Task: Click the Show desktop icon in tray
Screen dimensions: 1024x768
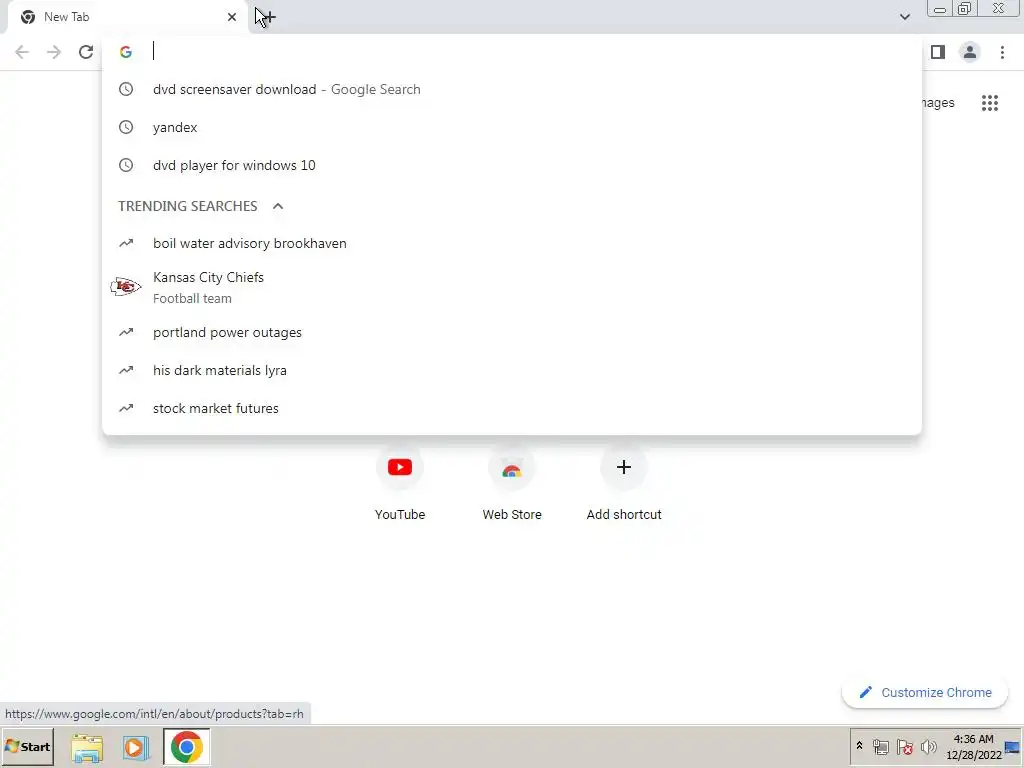Action: pyautogui.click(x=1013, y=747)
